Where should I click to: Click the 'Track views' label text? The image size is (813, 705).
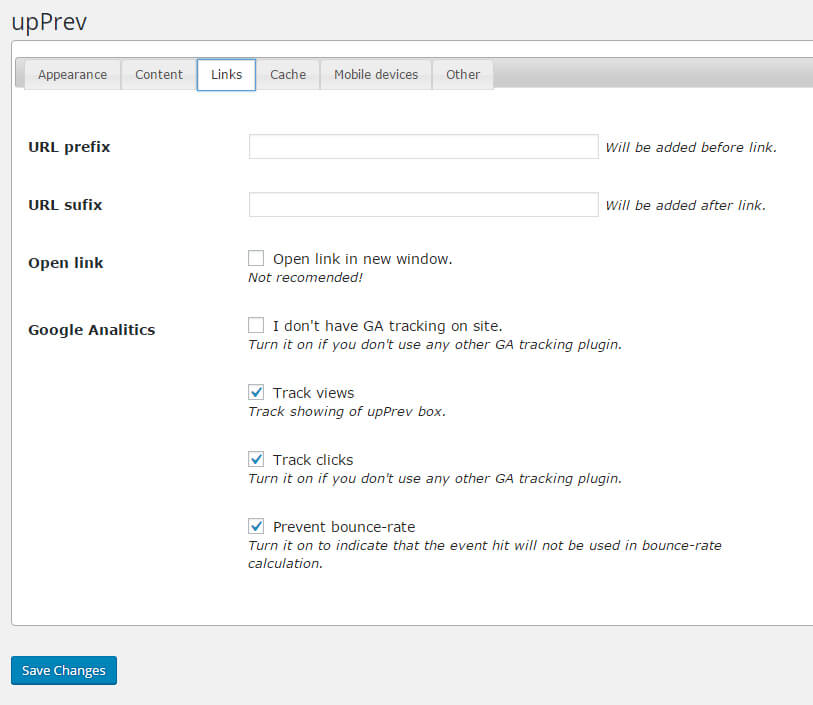pyautogui.click(x=313, y=393)
